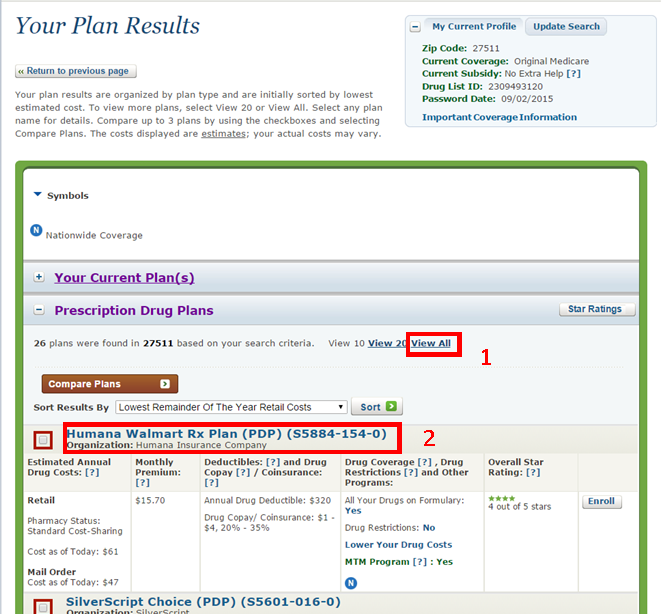
Task: Open Important Coverage Information link
Action: 499,117
